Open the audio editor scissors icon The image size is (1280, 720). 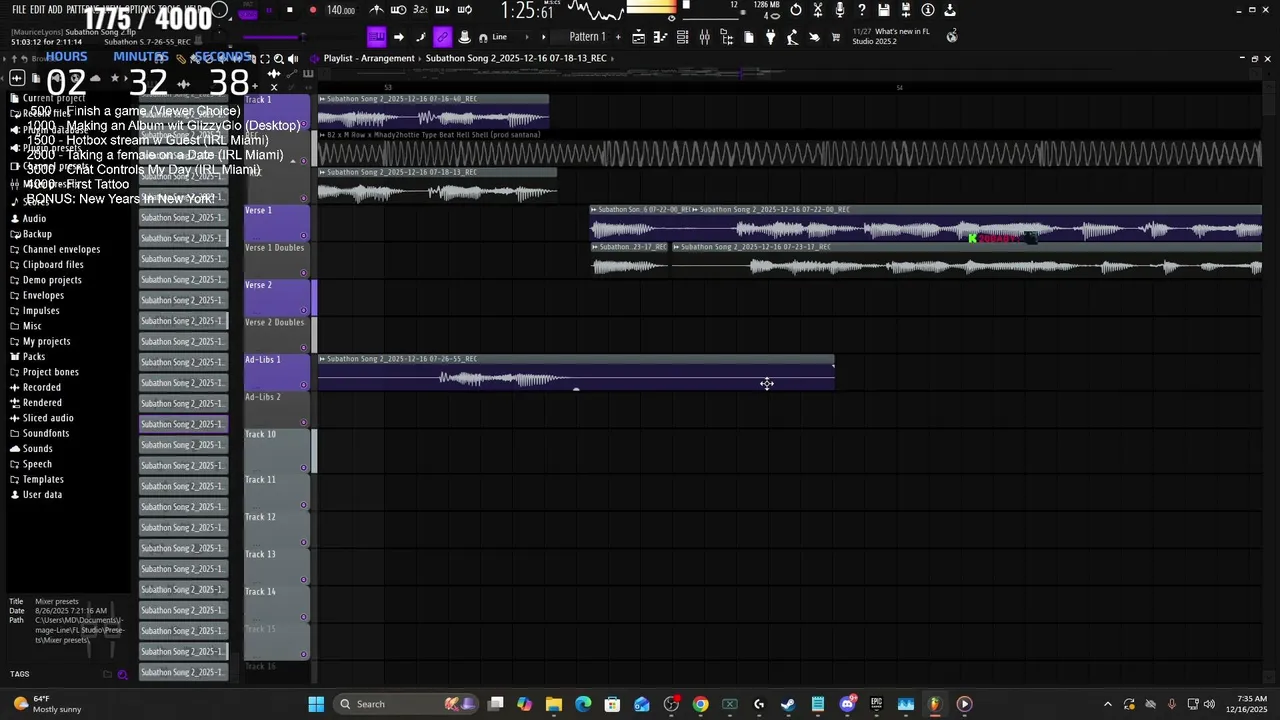coord(818,10)
